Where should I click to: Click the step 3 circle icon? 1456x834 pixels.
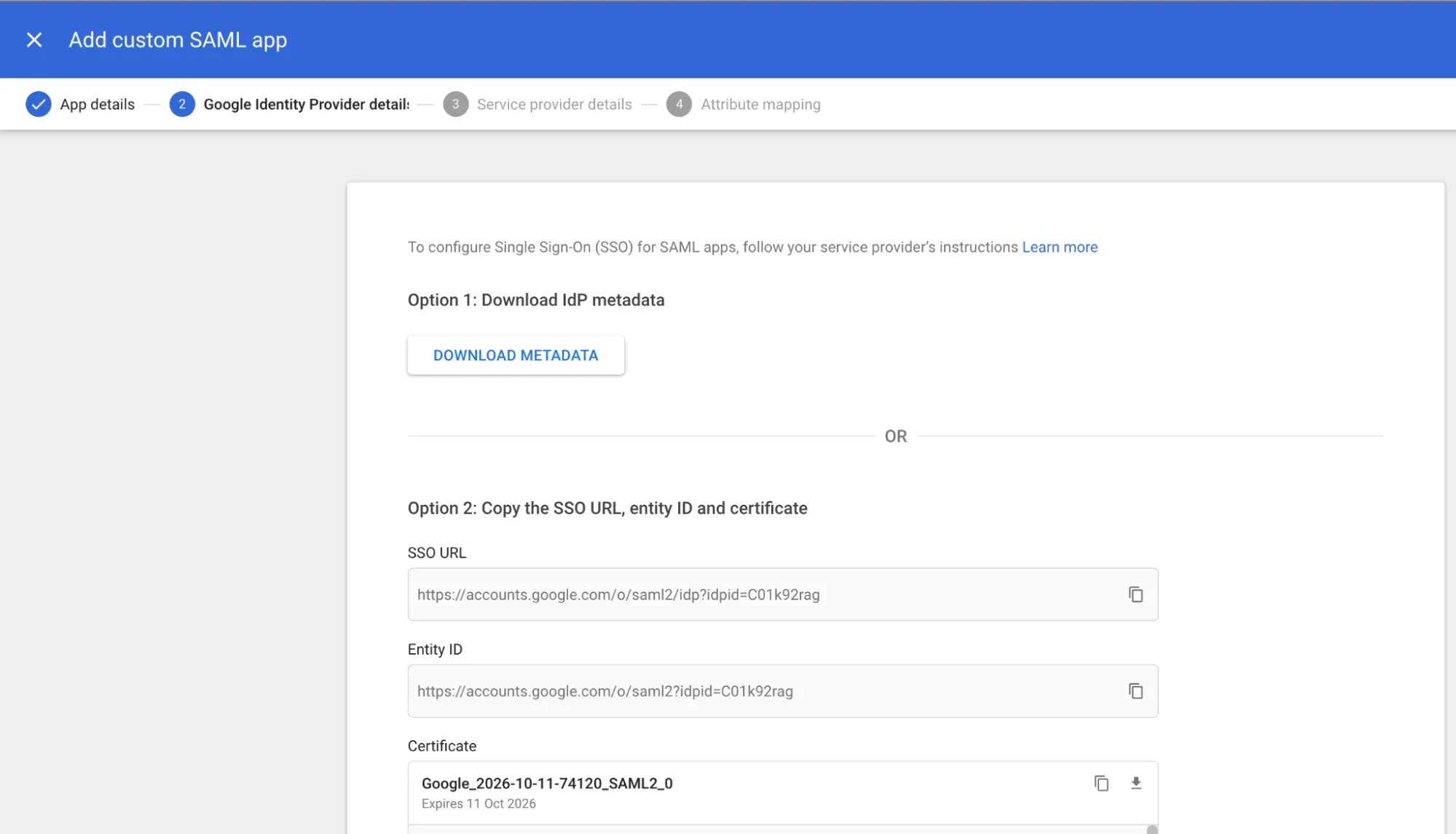[x=456, y=104]
